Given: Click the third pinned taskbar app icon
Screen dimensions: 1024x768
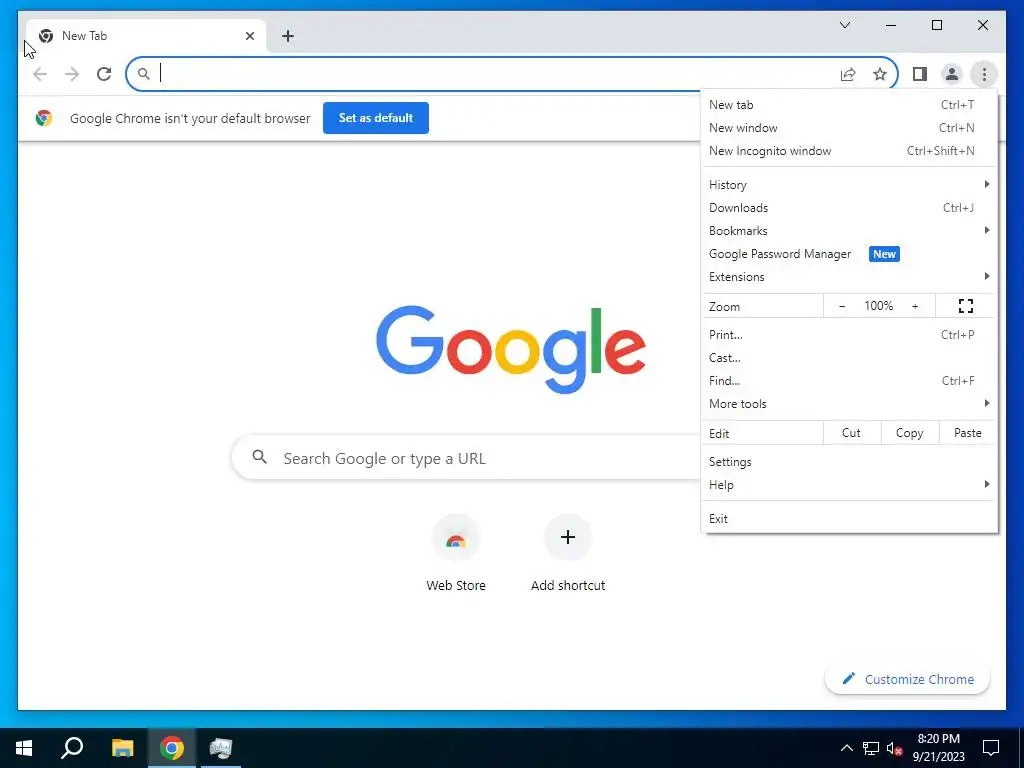Looking at the screenshot, I should [x=221, y=748].
